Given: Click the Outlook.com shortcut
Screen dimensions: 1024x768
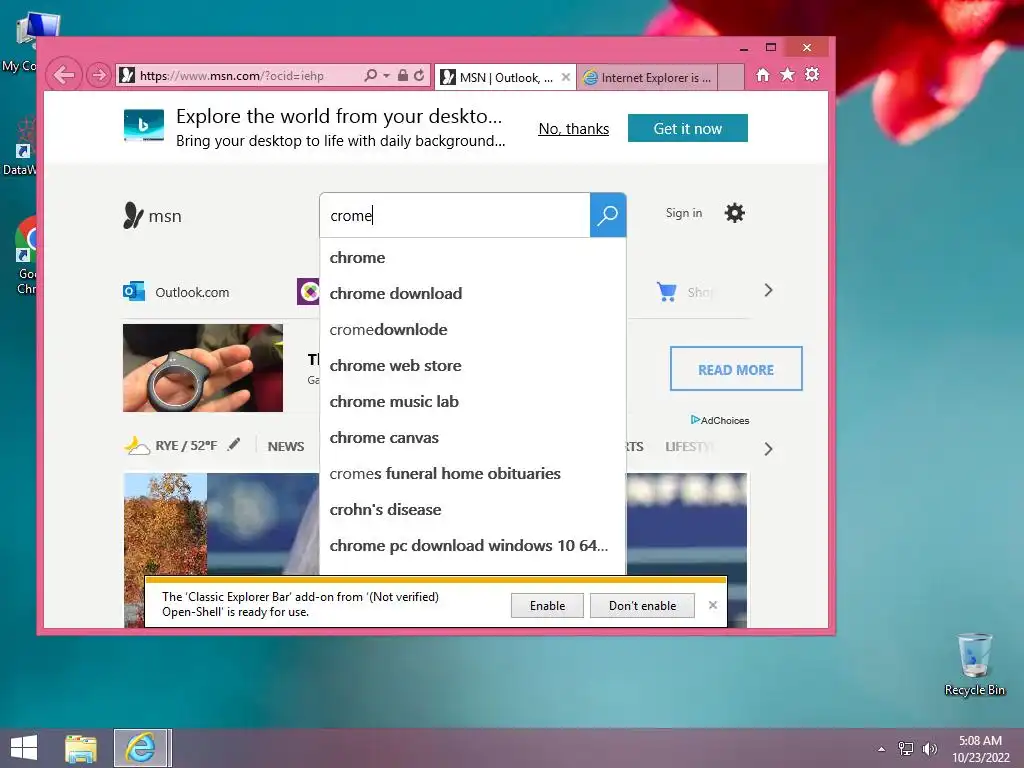Looking at the screenshot, I should tap(176, 292).
